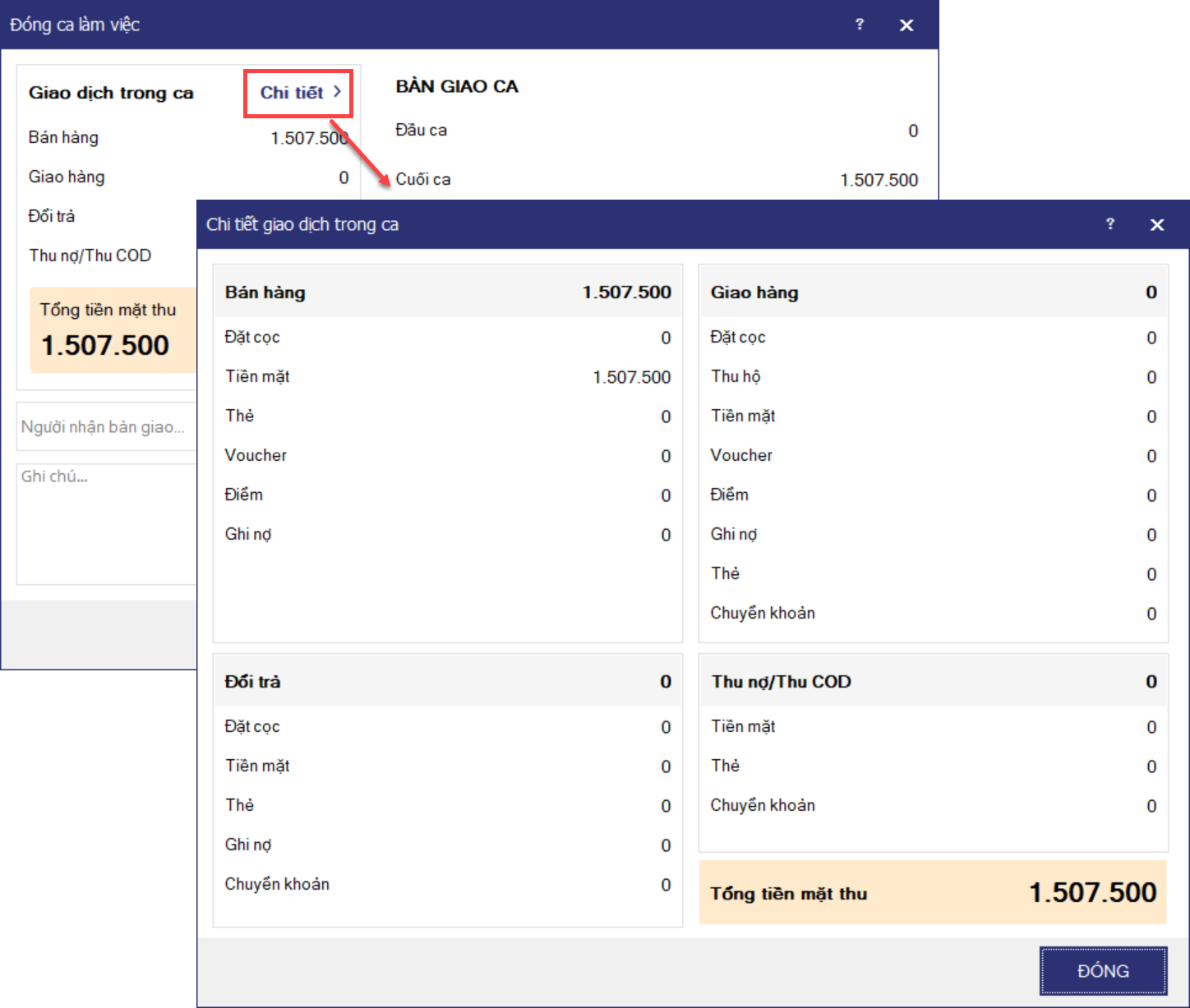Click the Đầu ca value 0
The height and width of the screenshot is (1008, 1190).
(x=913, y=131)
